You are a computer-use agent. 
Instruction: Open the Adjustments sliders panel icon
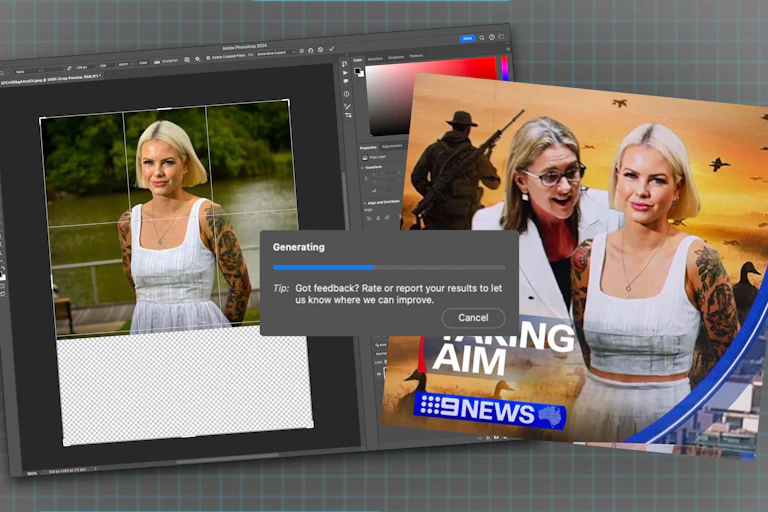[x=348, y=115]
